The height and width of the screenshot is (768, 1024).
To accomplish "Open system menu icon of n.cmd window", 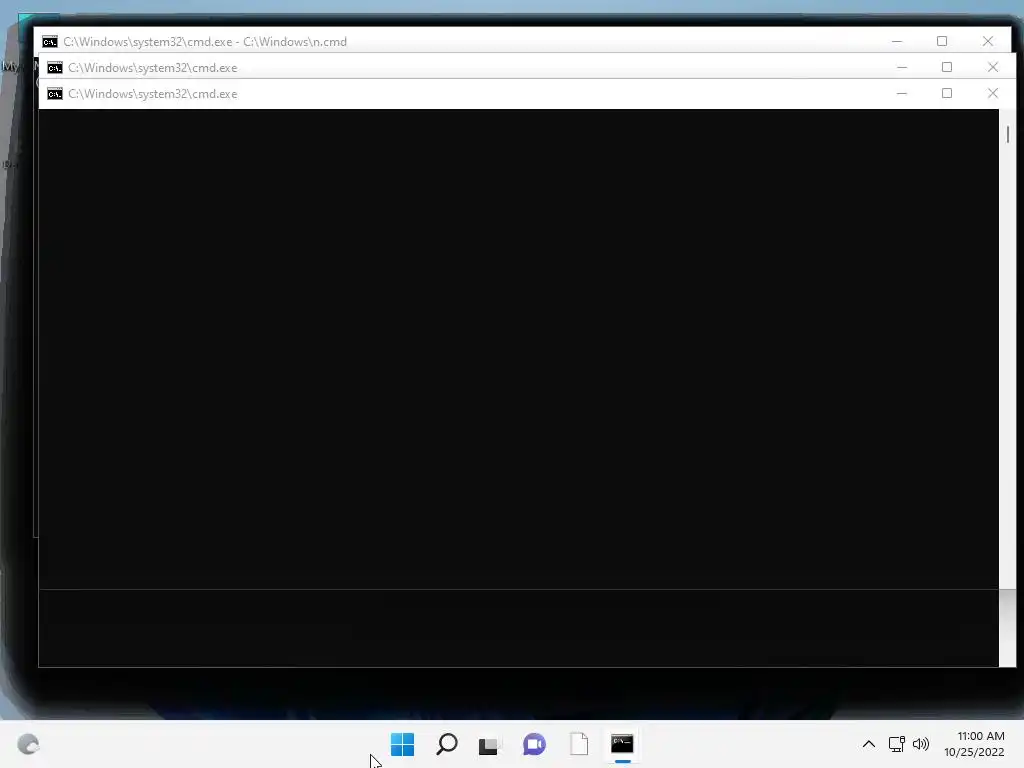I will 50,42.
